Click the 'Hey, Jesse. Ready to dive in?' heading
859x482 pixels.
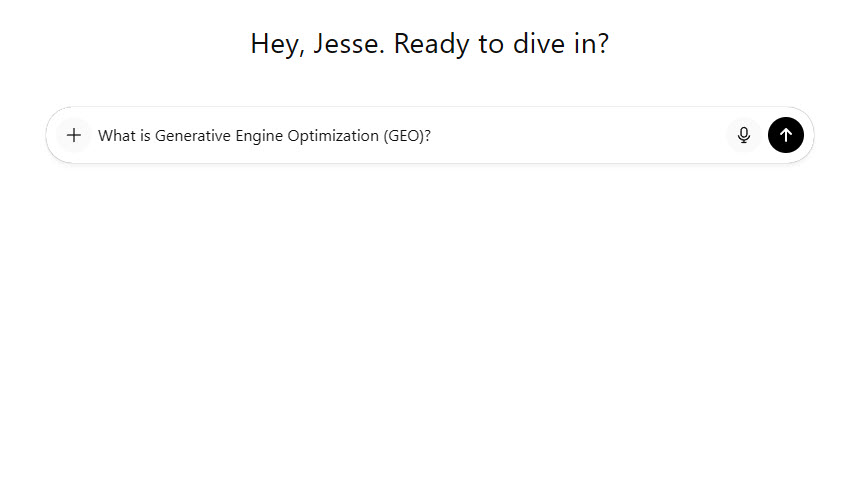429,44
